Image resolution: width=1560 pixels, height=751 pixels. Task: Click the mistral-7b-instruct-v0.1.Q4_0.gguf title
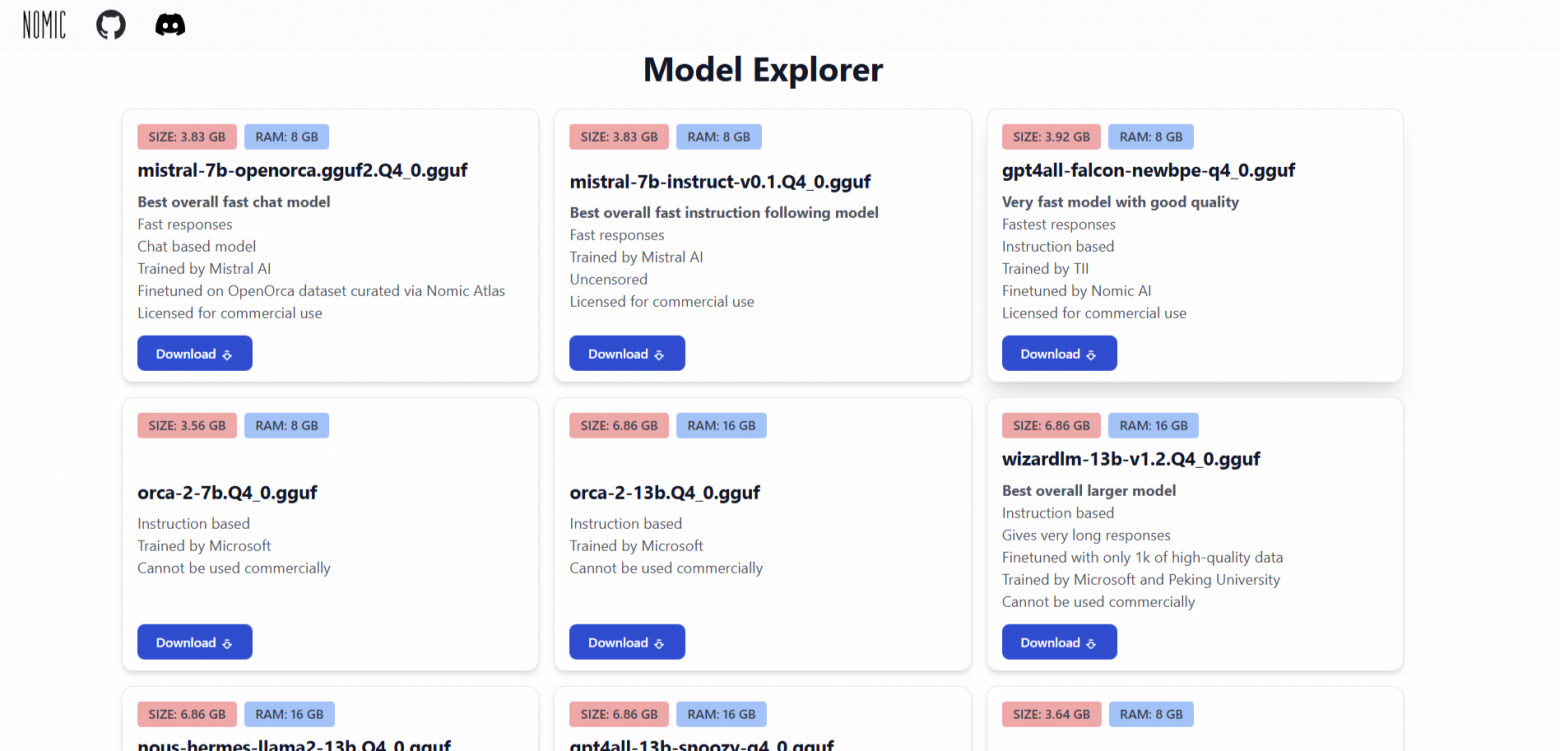click(720, 182)
